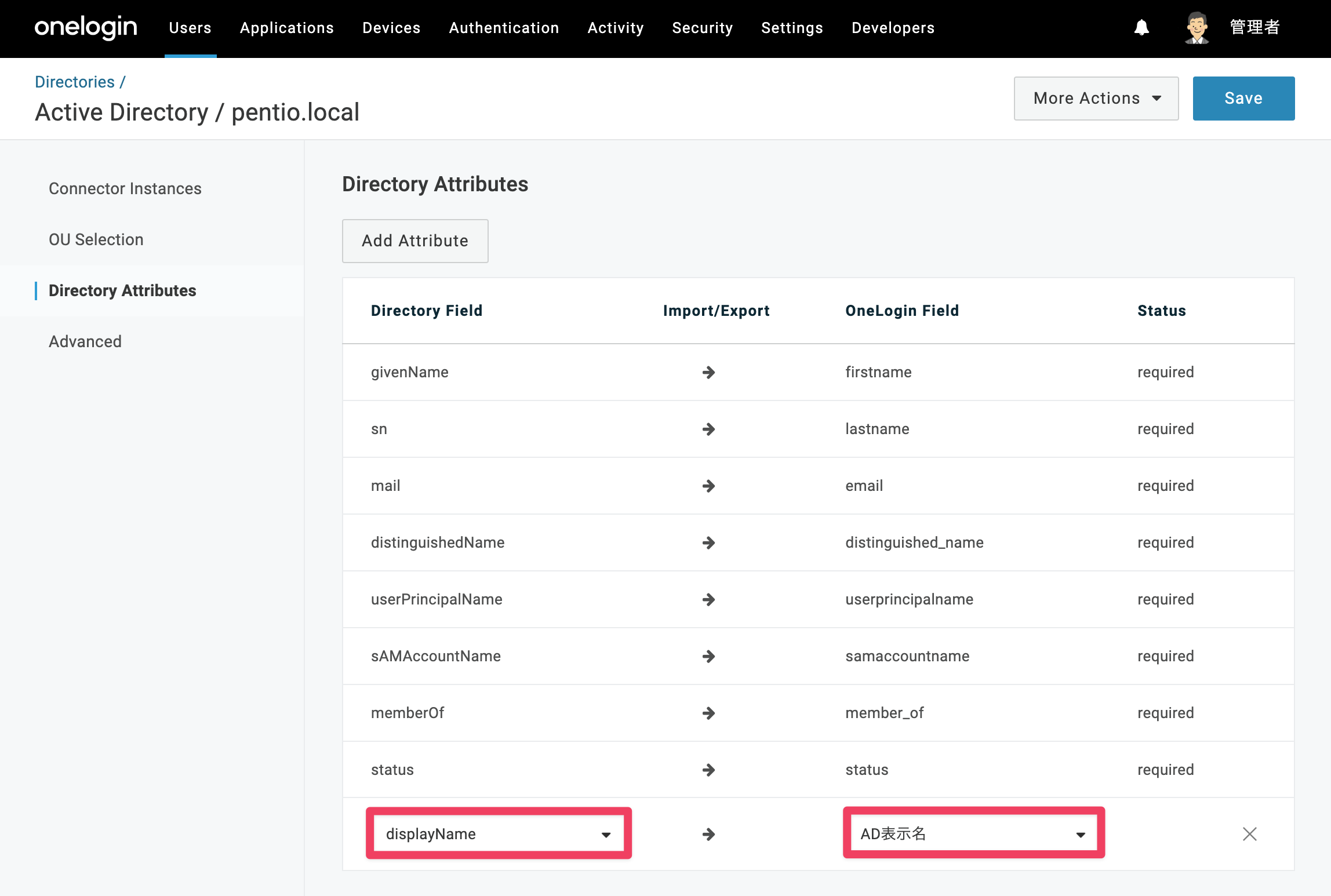The height and width of the screenshot is (896, 1331).
Task: Click the member_of OneLogin field
Action: (x=885, y=713)
